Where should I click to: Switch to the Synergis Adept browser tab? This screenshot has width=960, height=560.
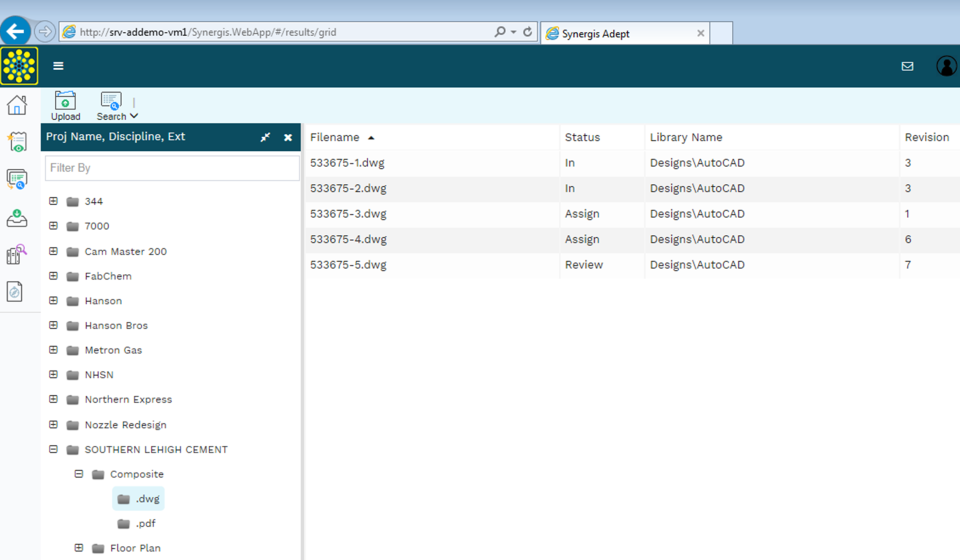[624, 33]
